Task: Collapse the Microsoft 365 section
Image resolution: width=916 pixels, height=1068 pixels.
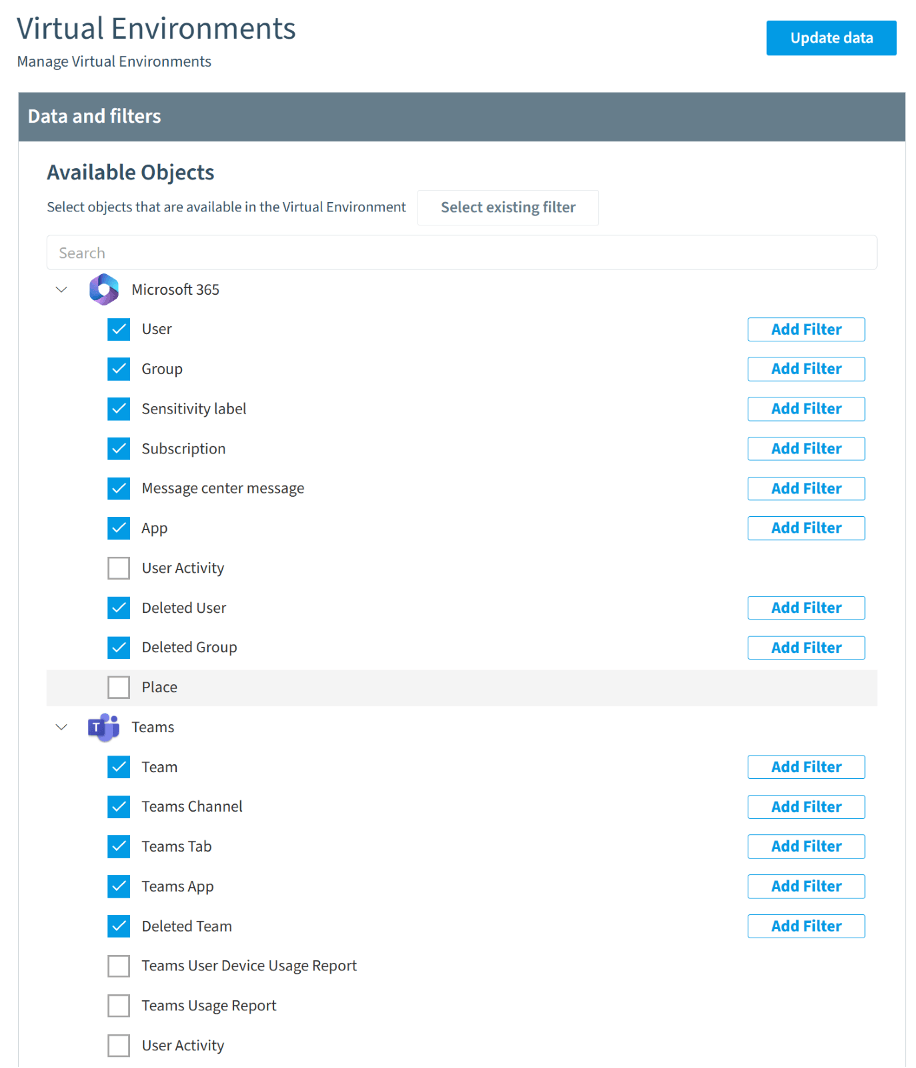Action: tap(61, 289)
